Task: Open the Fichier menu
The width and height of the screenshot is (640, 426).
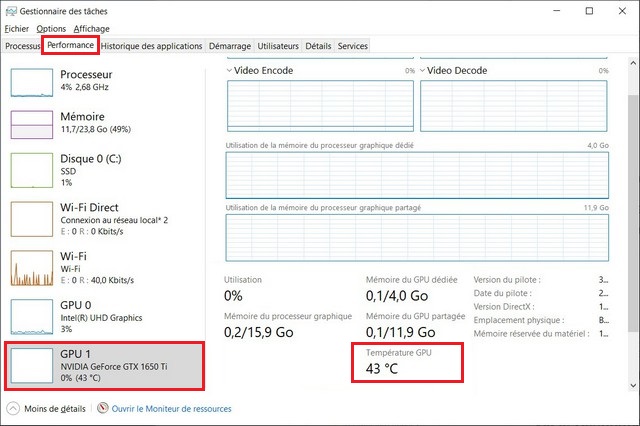Action: click(16, 29)
